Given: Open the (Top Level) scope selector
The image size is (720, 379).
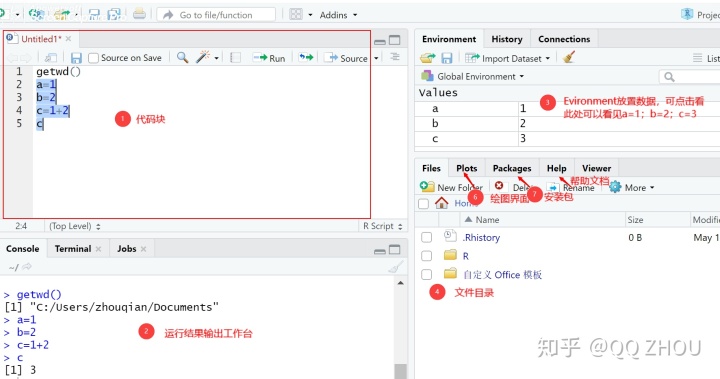Looking at the screenshot, I should pyautogui.click(x=75, y=226).
